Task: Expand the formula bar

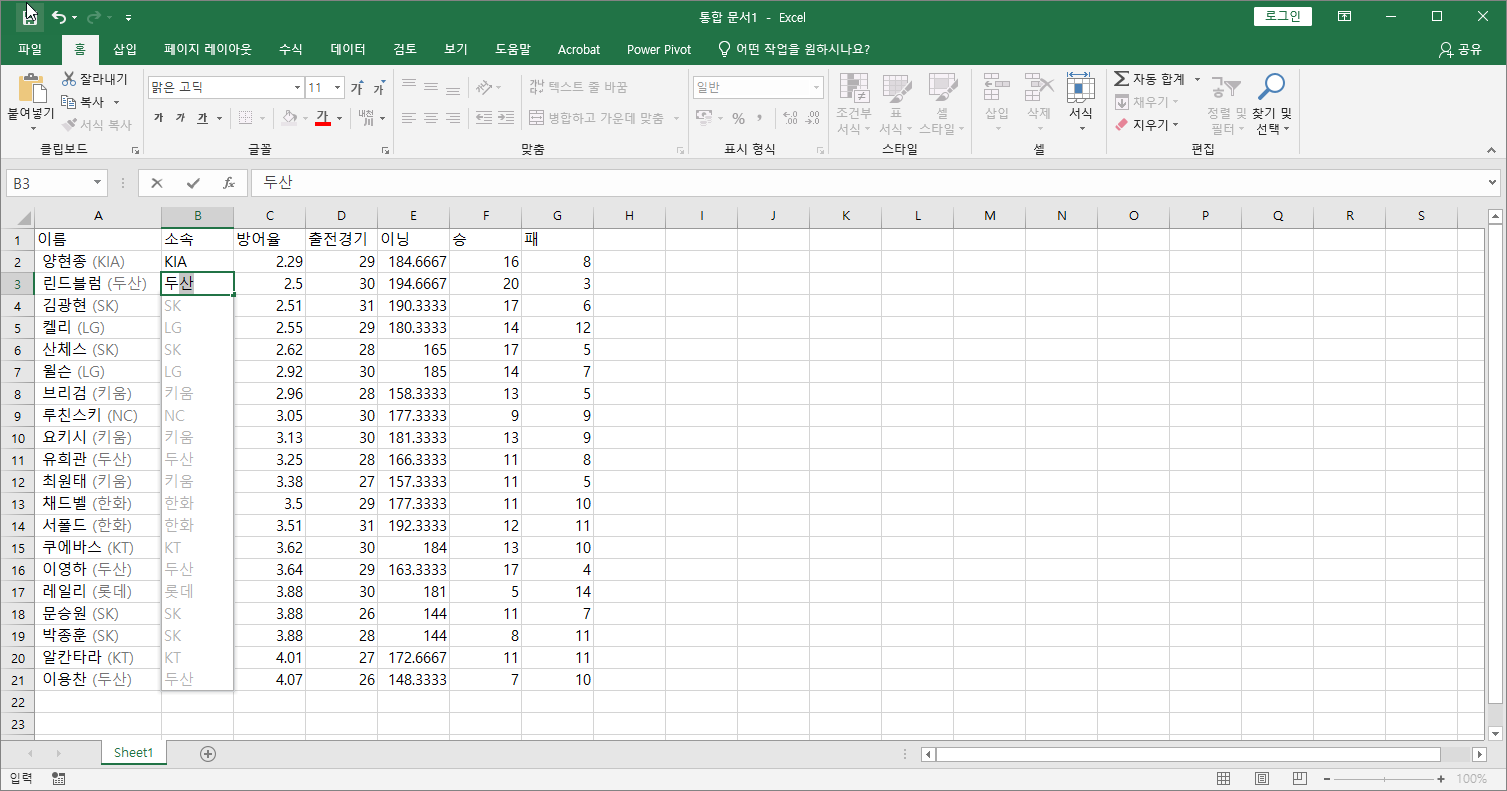Action: [x=1493, y=183]
